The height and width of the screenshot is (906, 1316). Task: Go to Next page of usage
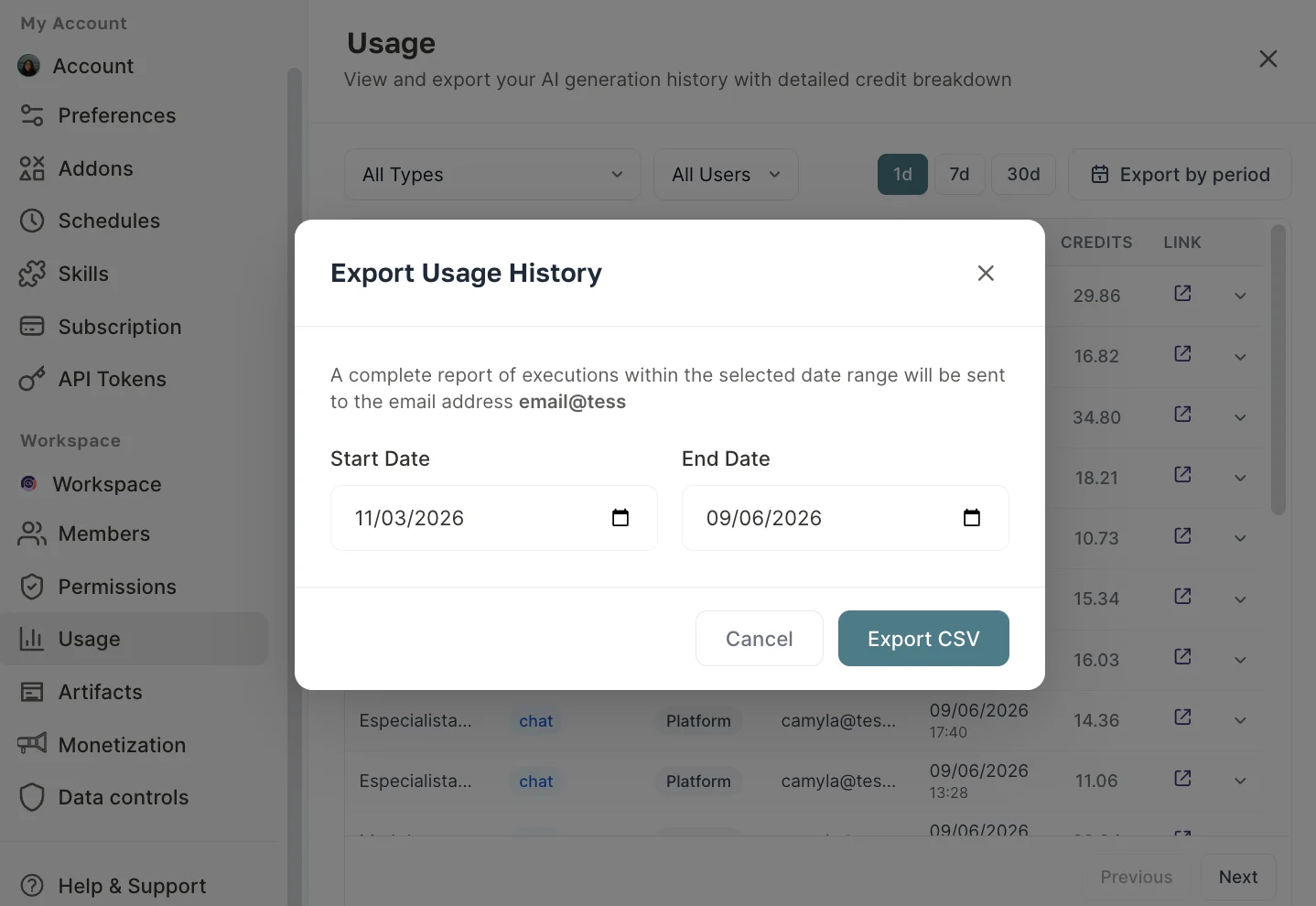coord(1238,877)
